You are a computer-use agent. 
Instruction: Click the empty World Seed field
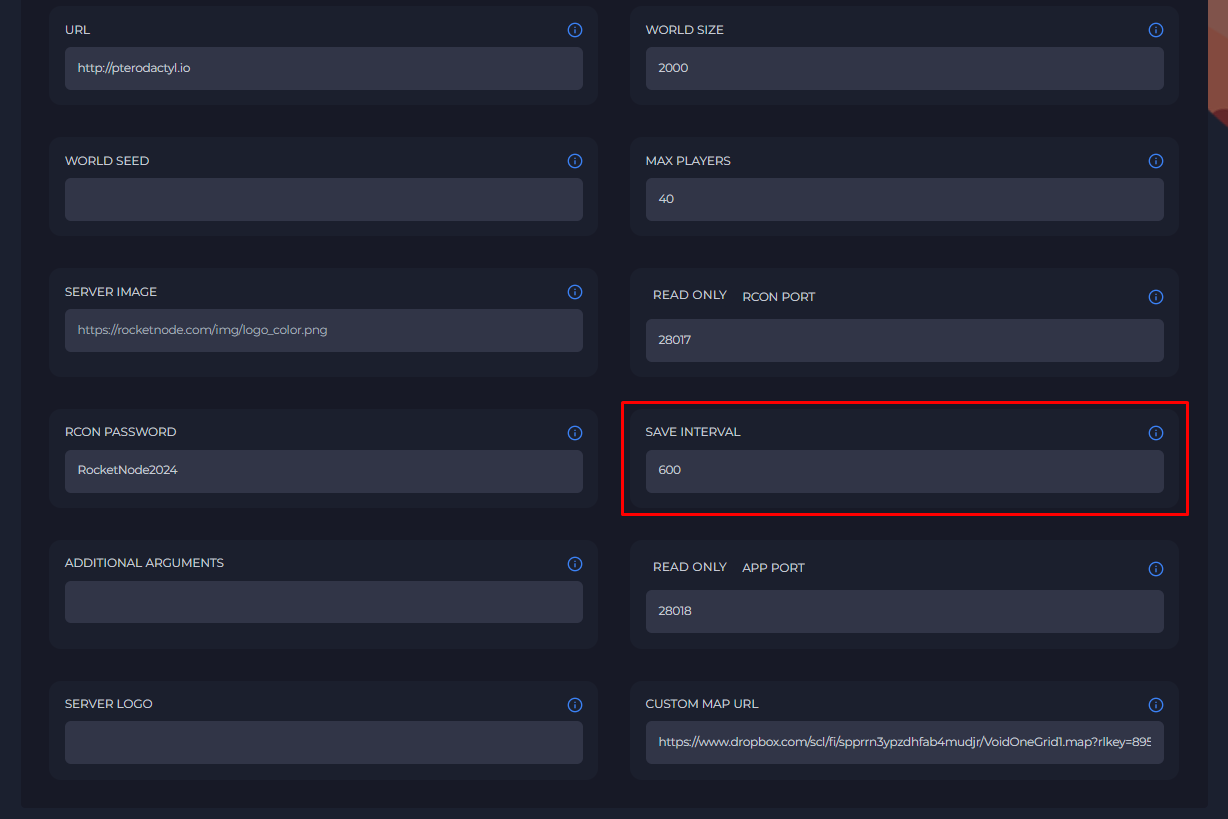tap(323, 199)
